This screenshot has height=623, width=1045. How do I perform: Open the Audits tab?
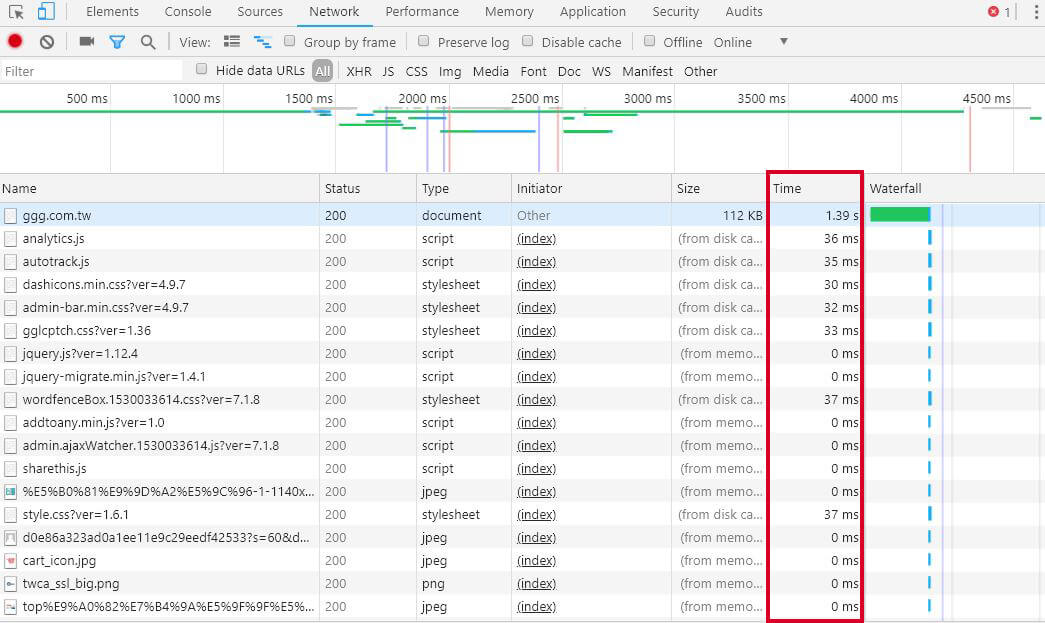coord(744,11)
